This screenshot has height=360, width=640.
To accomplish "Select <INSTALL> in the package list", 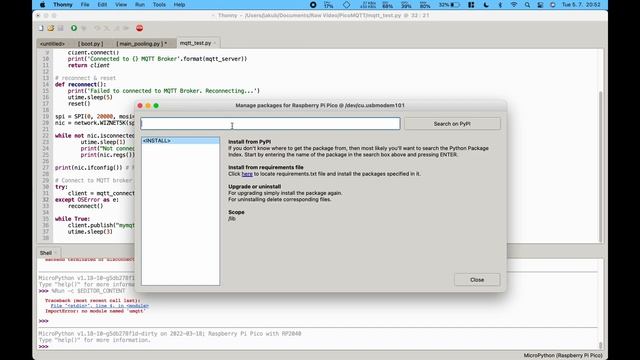I will point(180,140).
